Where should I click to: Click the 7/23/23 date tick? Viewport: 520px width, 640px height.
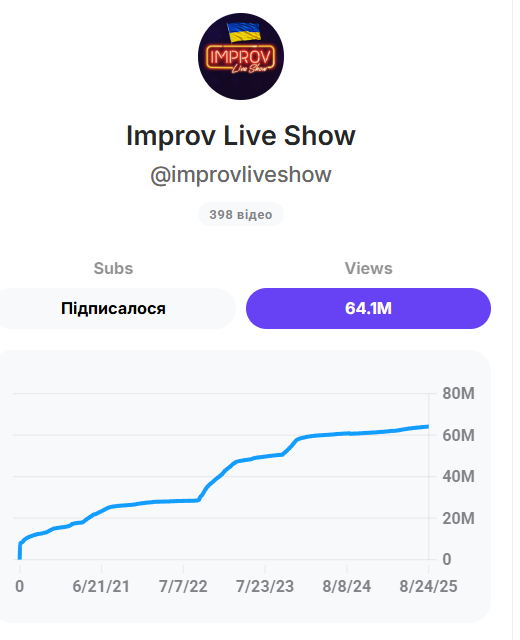click(265, 587)
